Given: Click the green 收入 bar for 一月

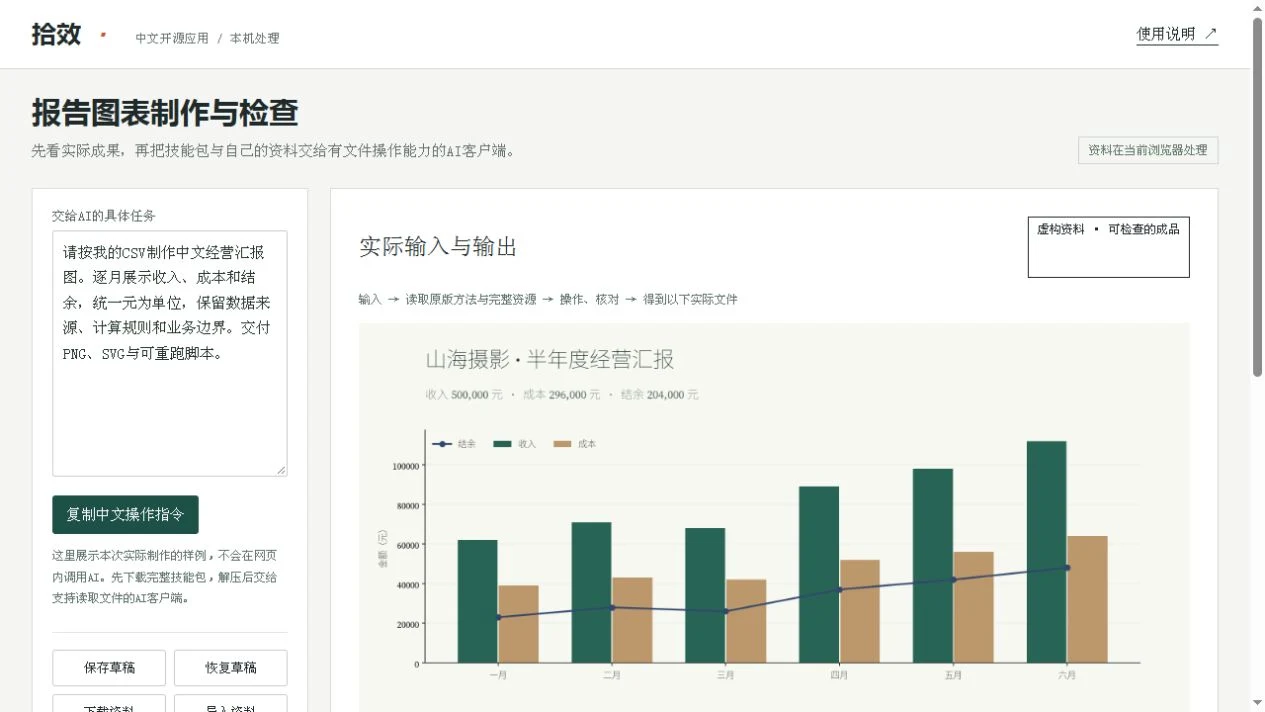Looking at the screenshot, I should pos(478,601).
